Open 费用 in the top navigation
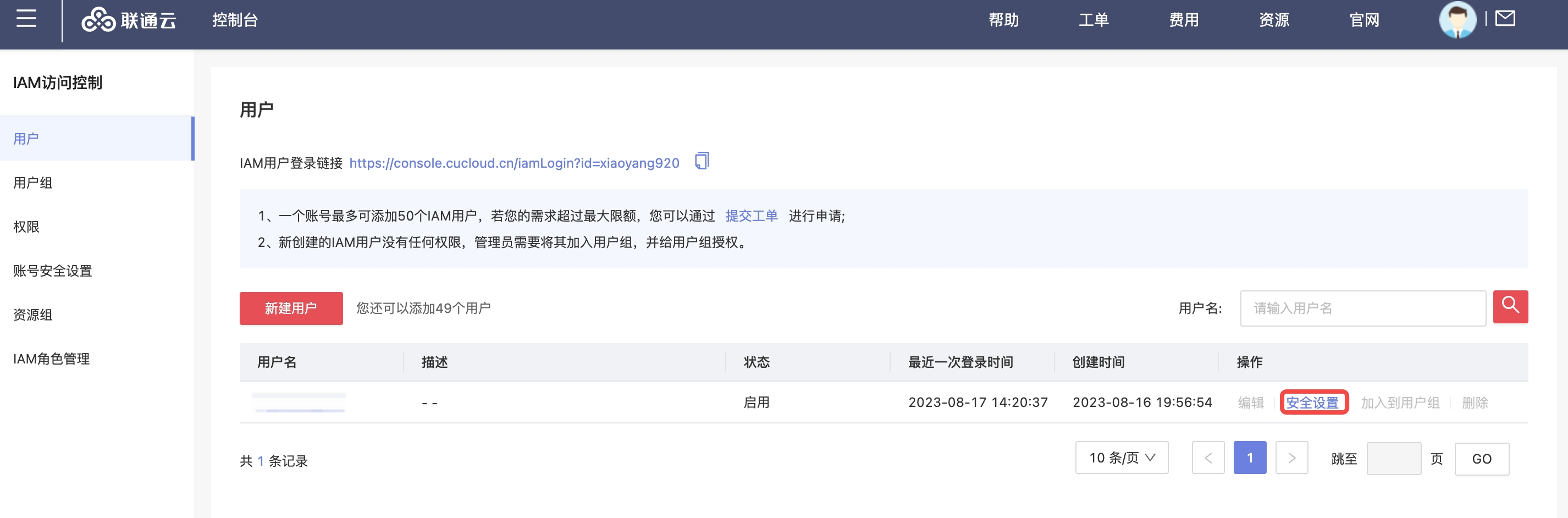The image size is (1568, 518). click(1183, 20)
